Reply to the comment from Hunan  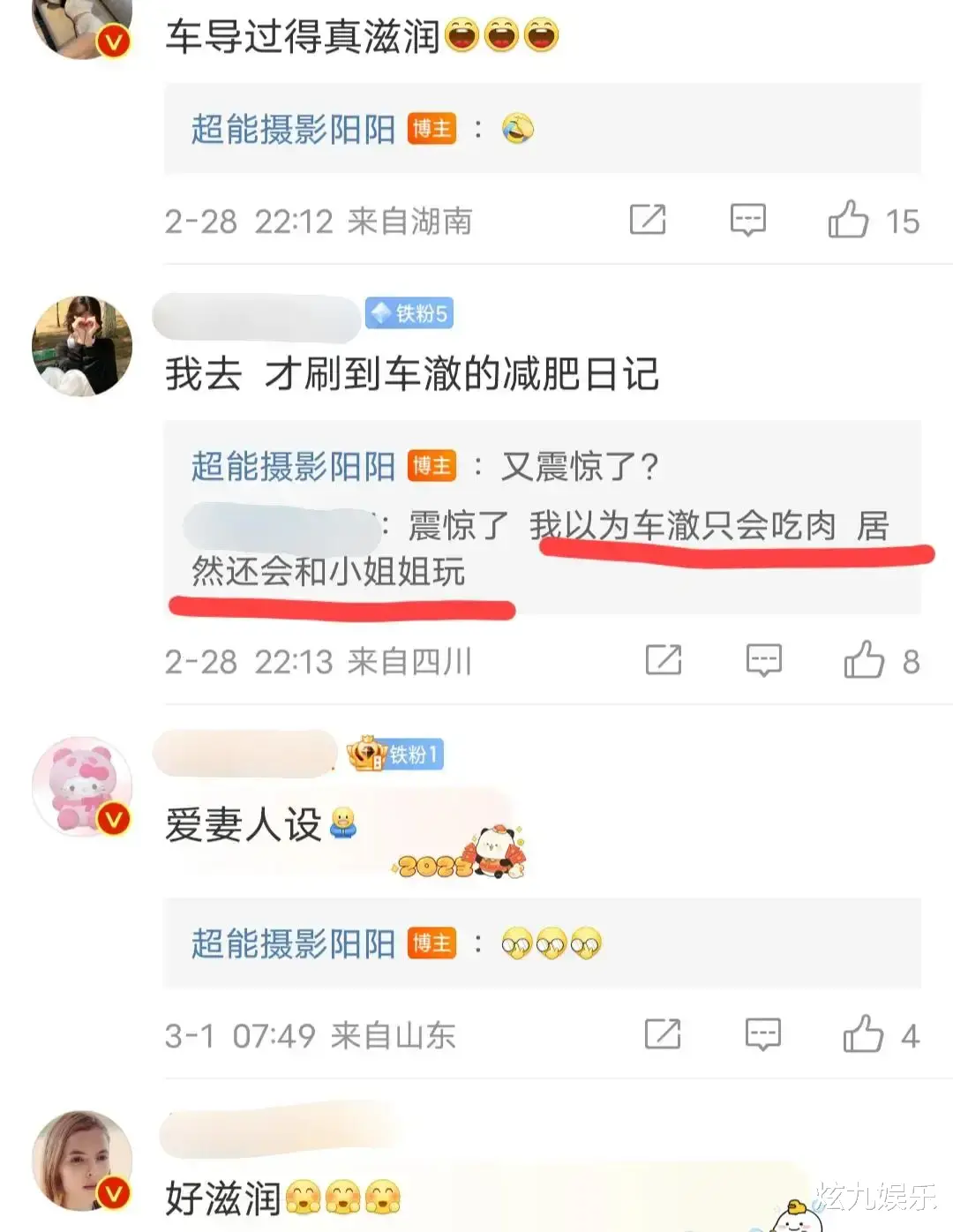pyautogui.click(x=747, y=220)
